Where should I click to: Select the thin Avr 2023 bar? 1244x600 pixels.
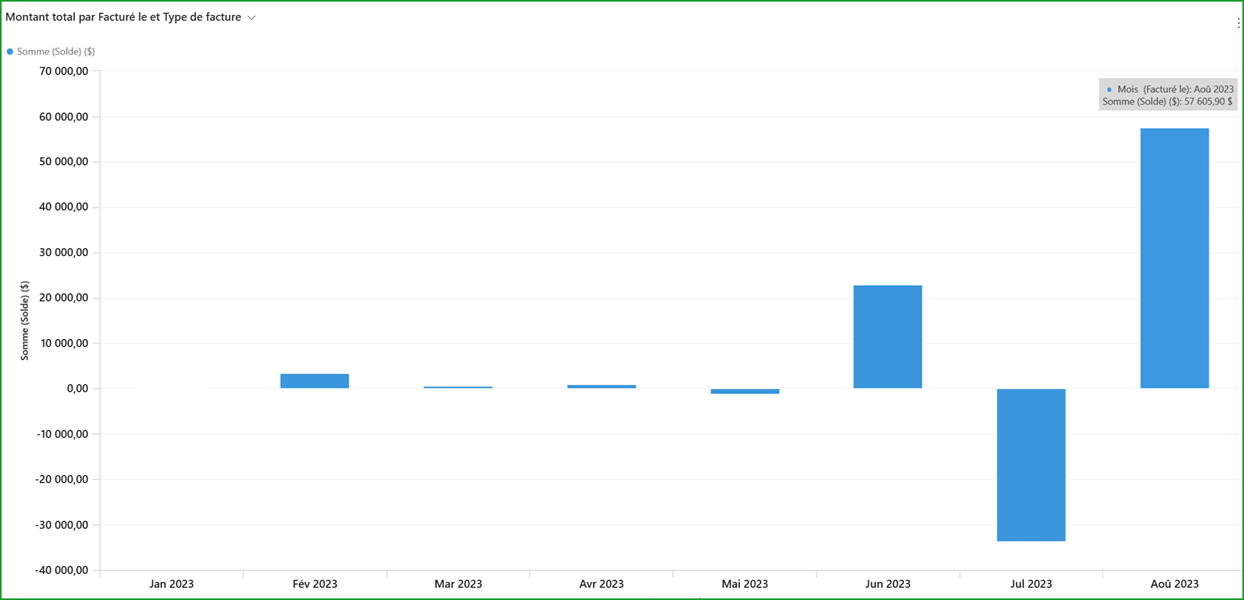[601, 386]
